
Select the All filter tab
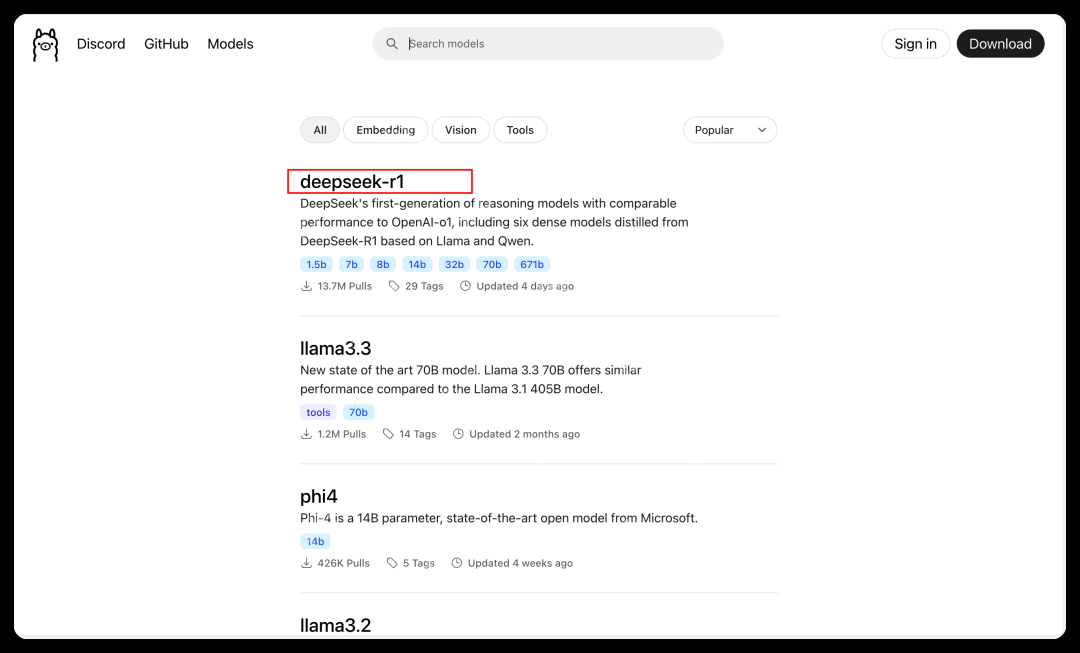(x=320, y=130)
